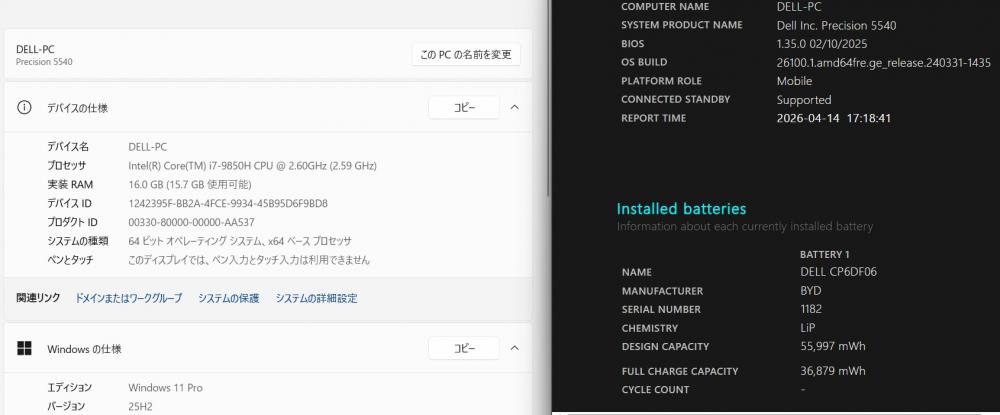Select SERIAL NUMBER value 1182
This screenshot has height=415, width=1000.
(811, 309)
